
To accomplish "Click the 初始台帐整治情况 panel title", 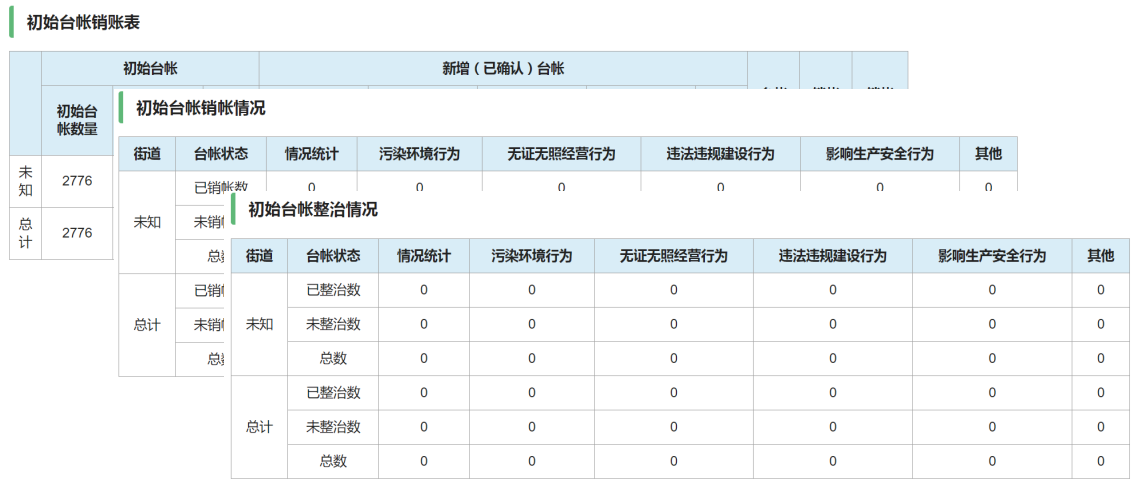I will click(312, 210).
